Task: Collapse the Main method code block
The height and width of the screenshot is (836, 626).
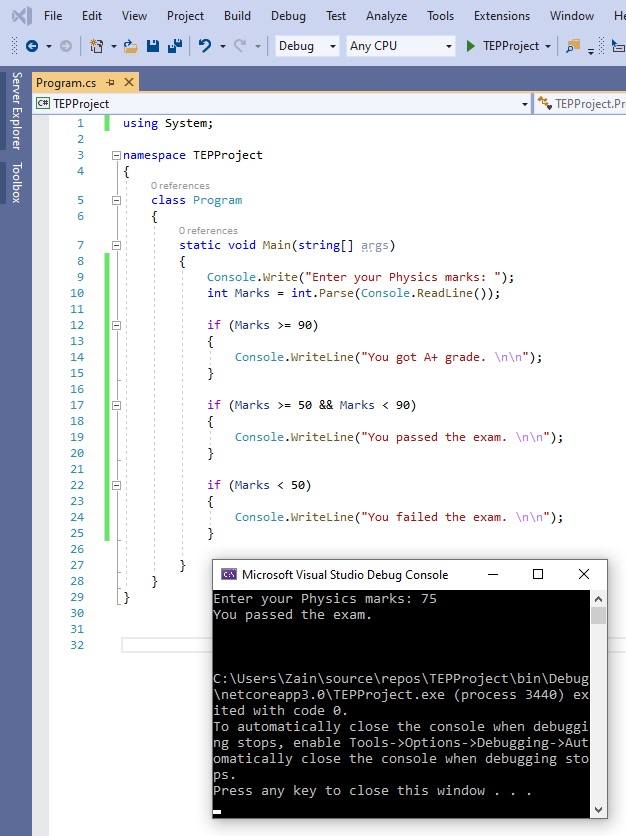Action: [x=117, y=245]
